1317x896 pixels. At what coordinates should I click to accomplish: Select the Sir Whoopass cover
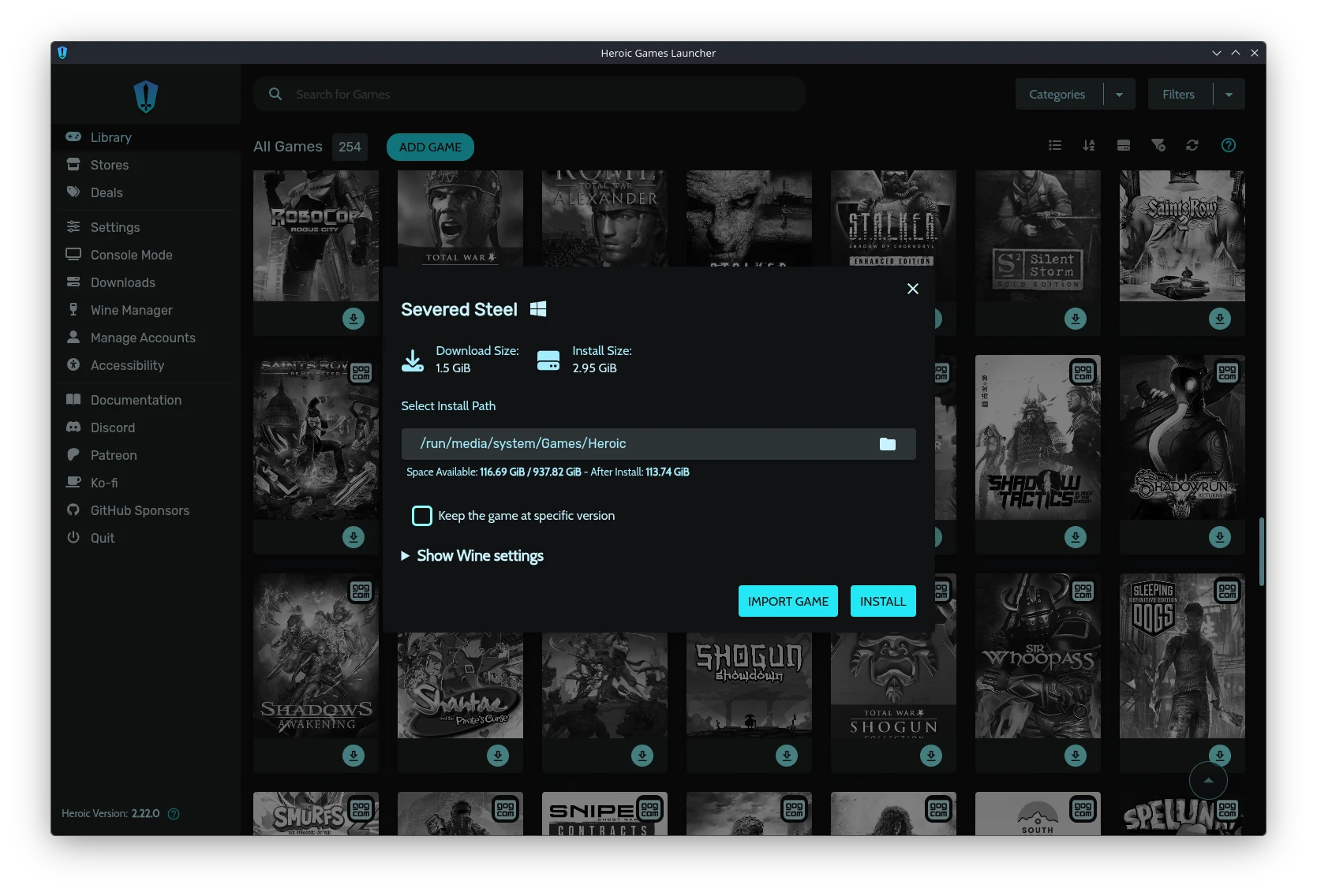(1038, 655)
